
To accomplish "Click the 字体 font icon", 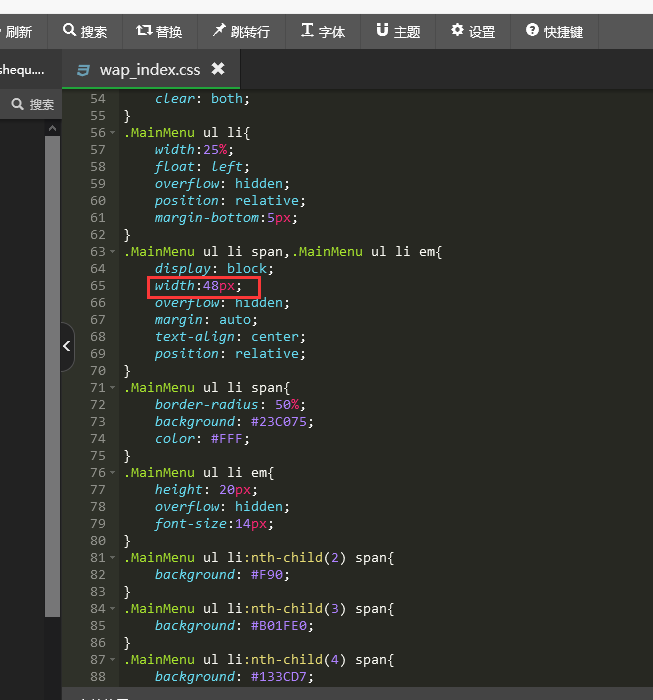I will click(307, 31).
